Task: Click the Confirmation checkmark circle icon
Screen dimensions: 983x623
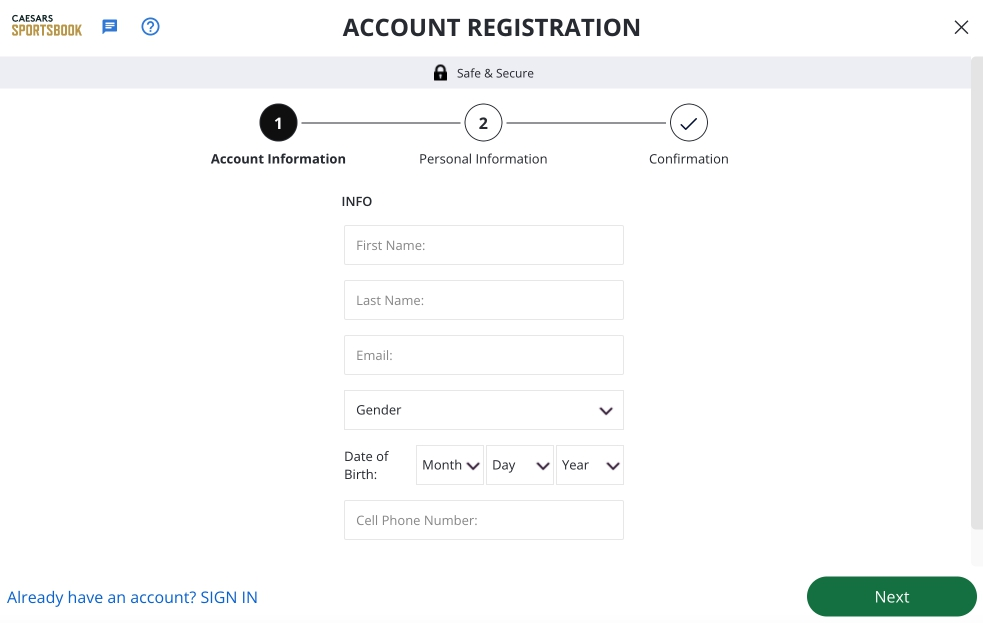Action: pyautogui.click(x=688, y=122)
